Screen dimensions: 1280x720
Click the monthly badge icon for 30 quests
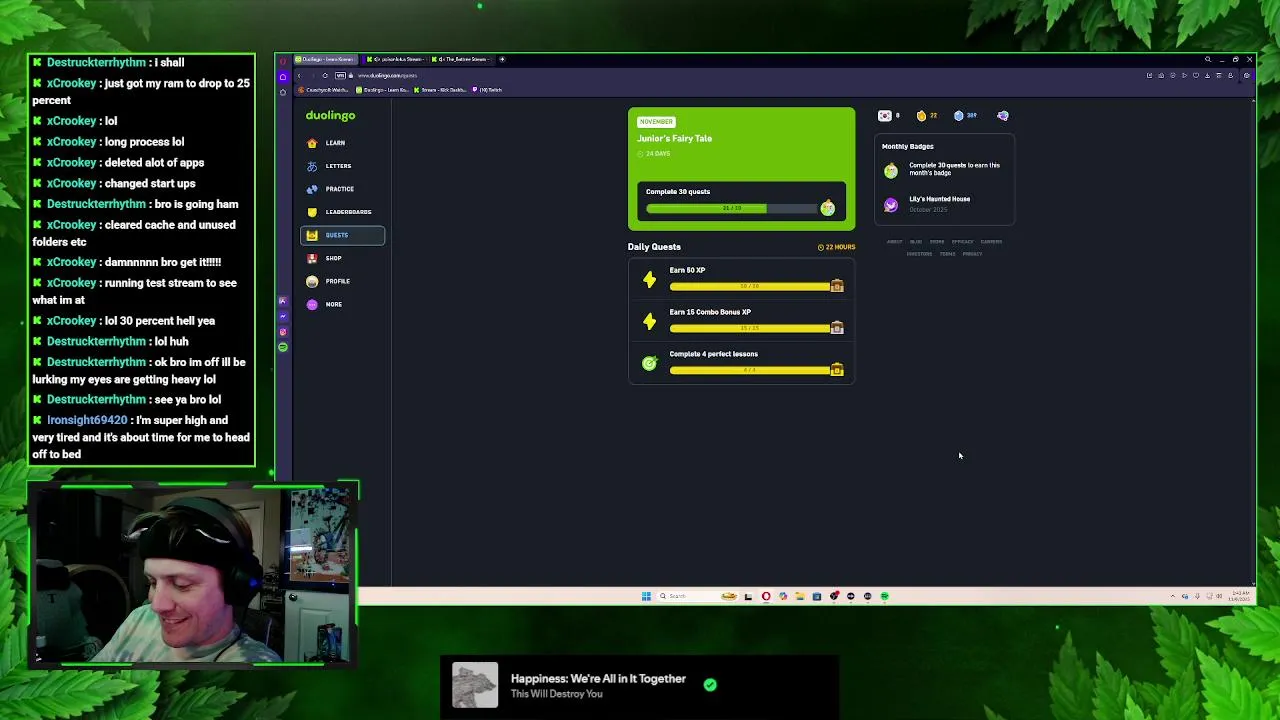tap(891, 170)
